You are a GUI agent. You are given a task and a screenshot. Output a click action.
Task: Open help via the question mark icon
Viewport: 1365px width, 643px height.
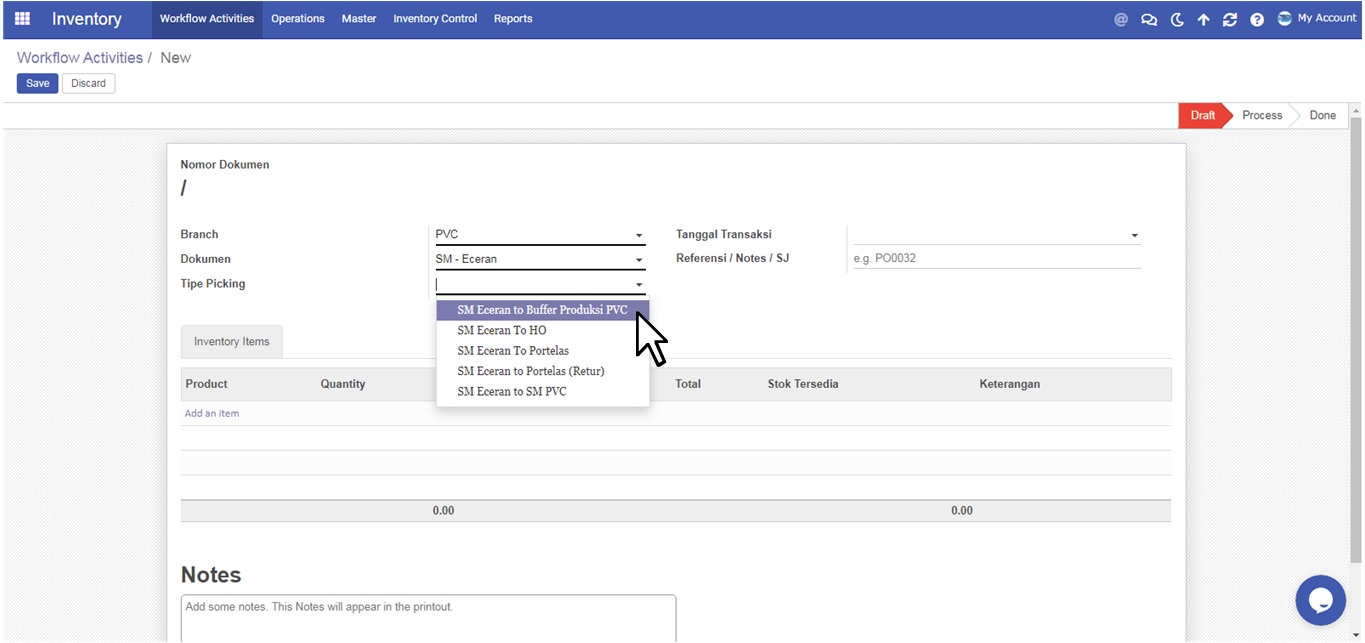tap(1257, 19)
